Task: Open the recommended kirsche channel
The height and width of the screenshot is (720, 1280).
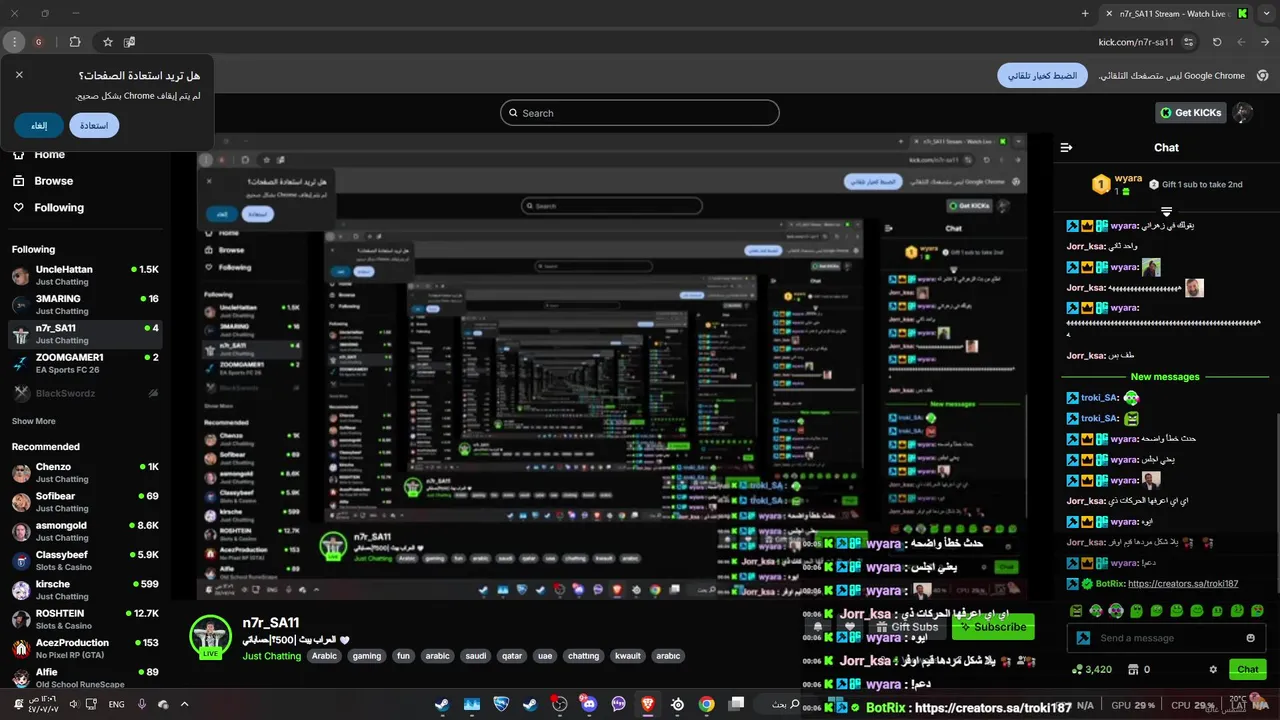Action: 85,590
